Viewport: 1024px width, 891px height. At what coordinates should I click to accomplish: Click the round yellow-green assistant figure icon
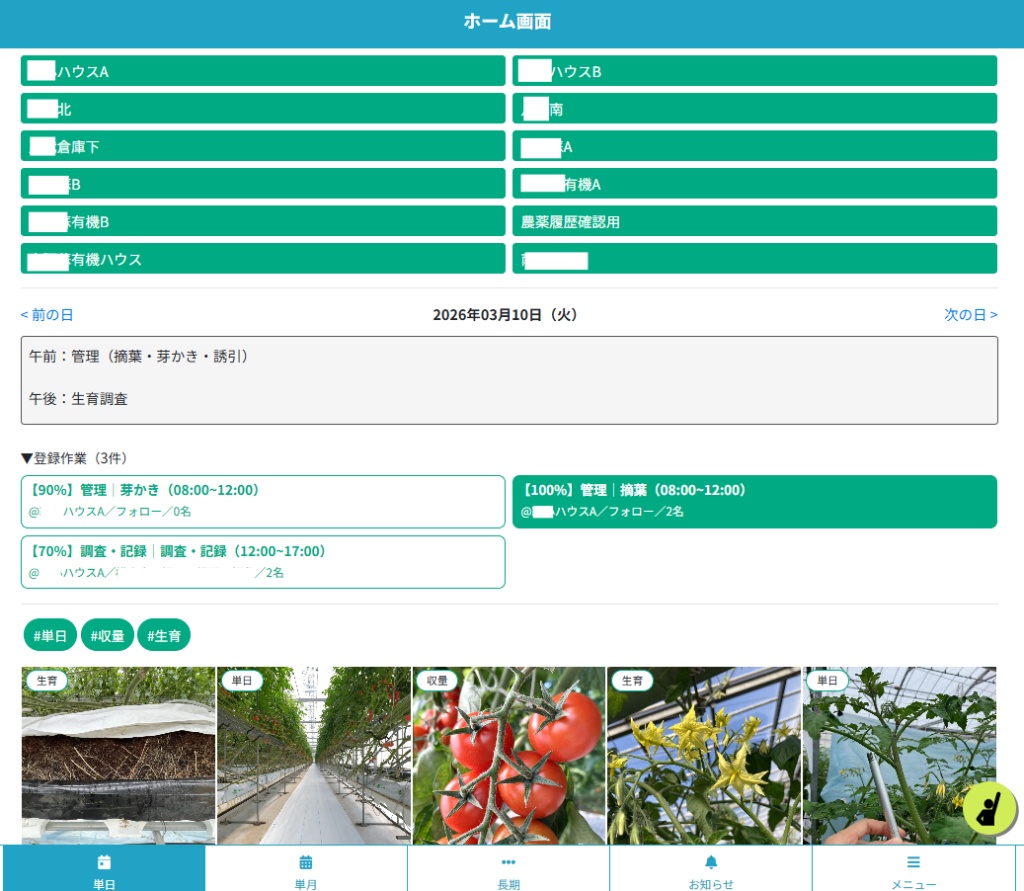click(x=989, y=809)
